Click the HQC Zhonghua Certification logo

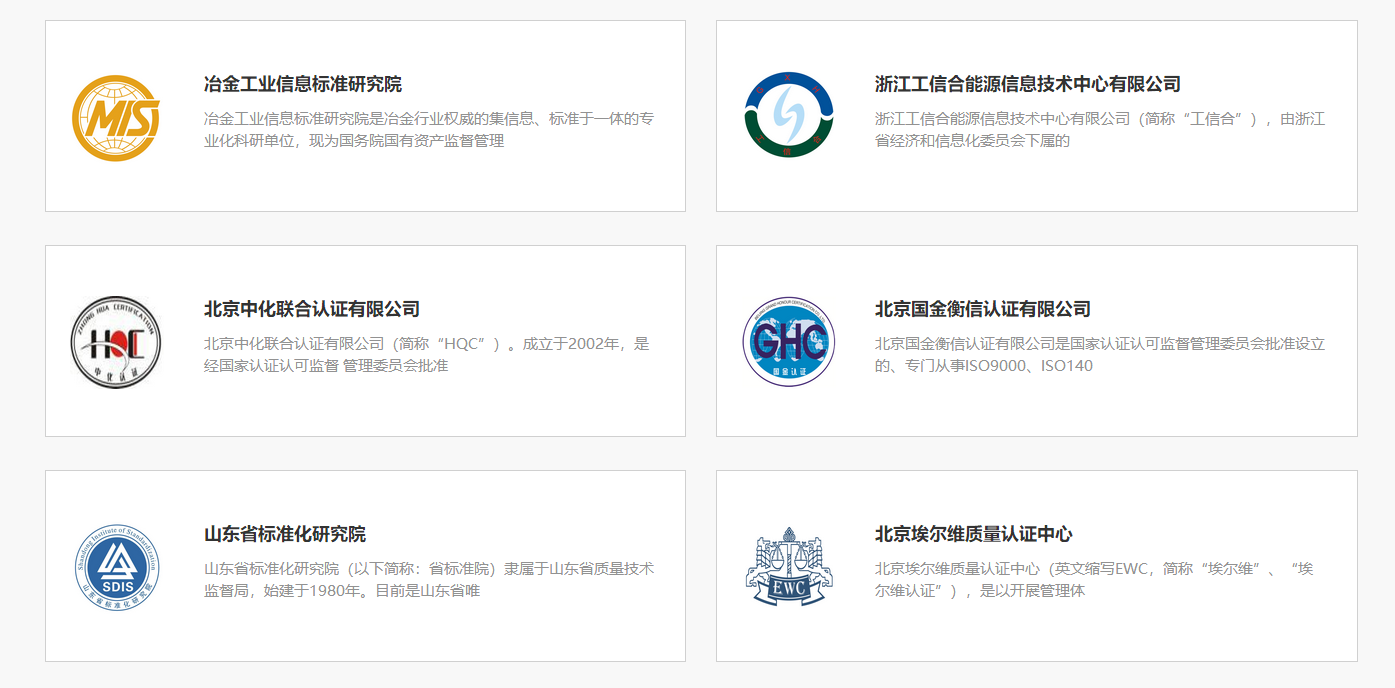click(x=116, y=342)
